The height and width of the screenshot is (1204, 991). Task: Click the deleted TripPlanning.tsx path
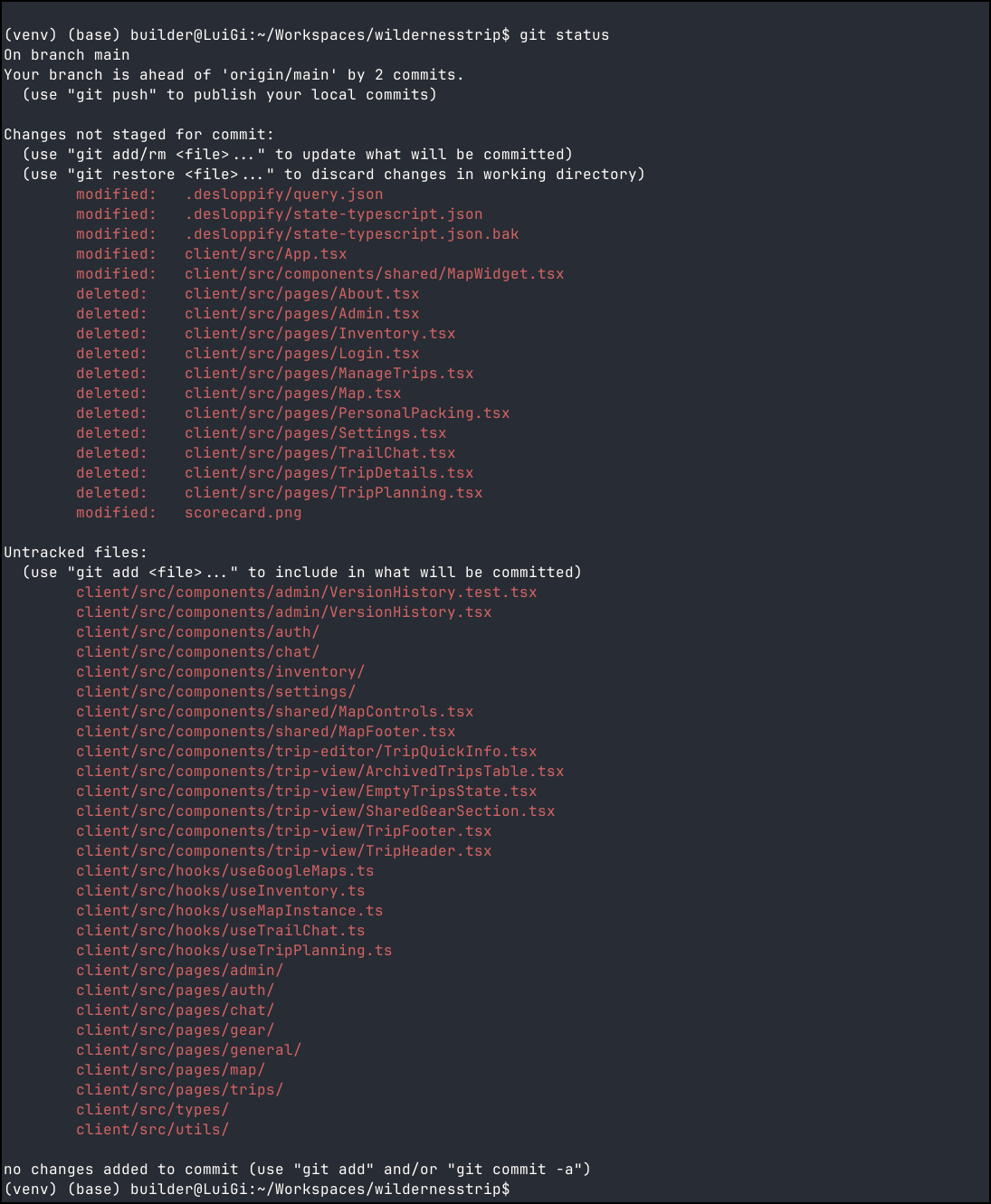pos(333,493)
